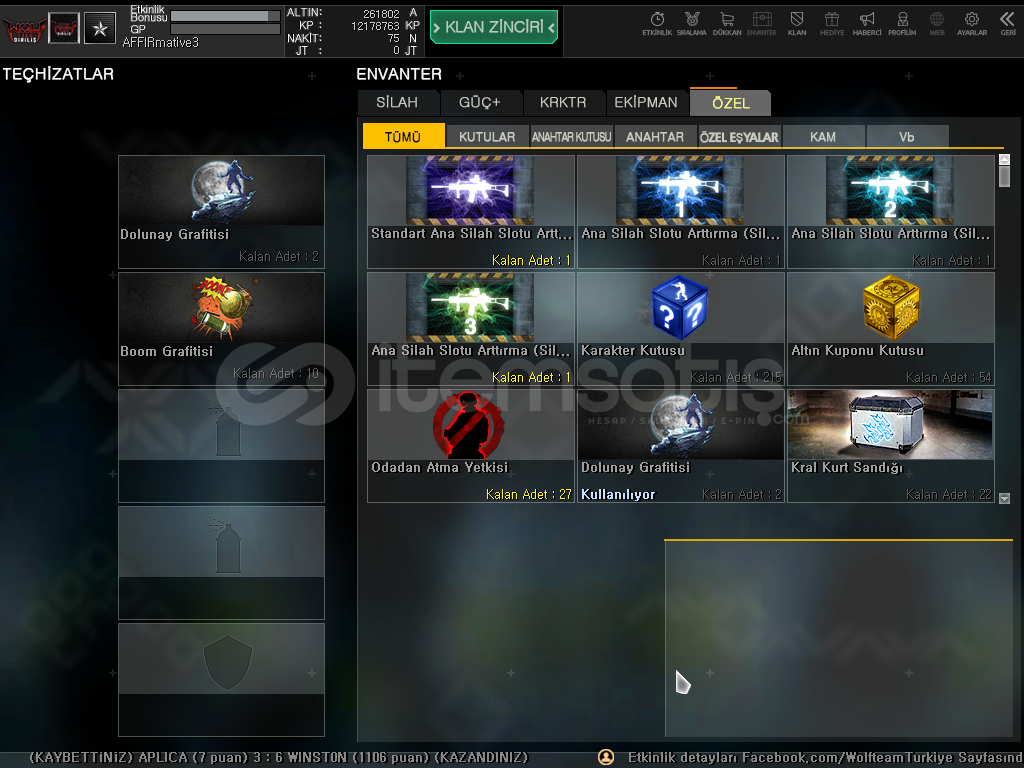Viewport: 1024px width, 768px height.
Task: Select the ÖZEL EŞYALAR filter tab
Action: tap(739, 136)
